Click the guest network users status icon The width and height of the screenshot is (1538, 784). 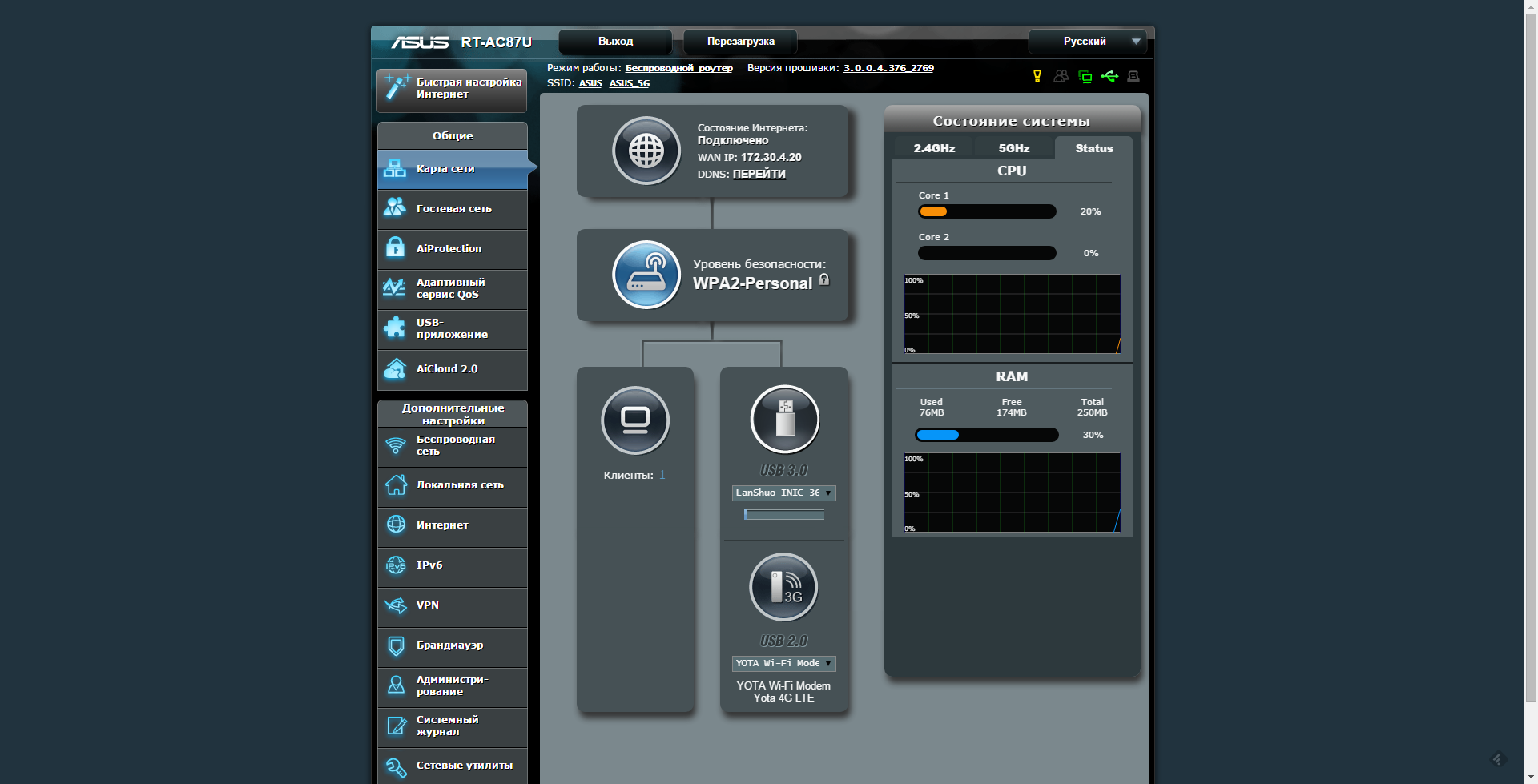point(1061,76)
